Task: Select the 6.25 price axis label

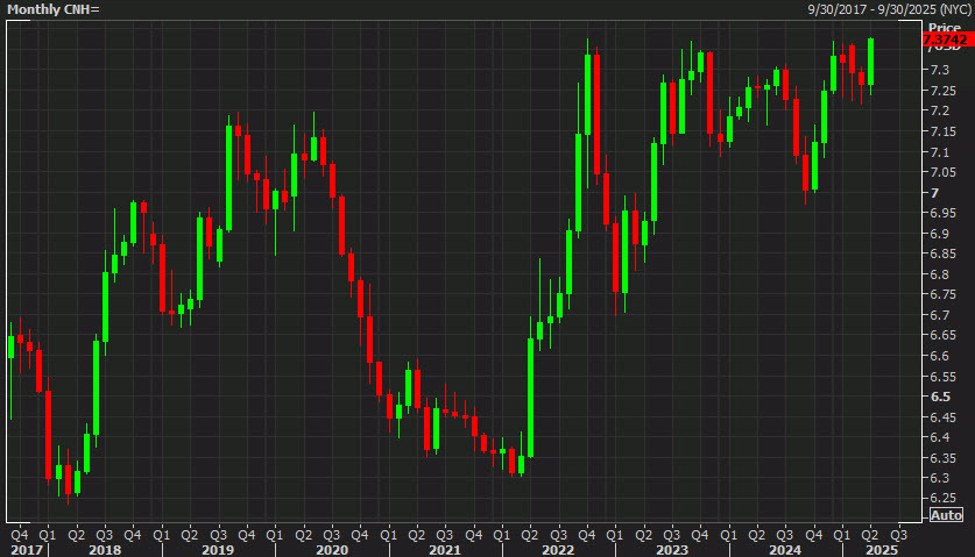Action: coord(940,499)
